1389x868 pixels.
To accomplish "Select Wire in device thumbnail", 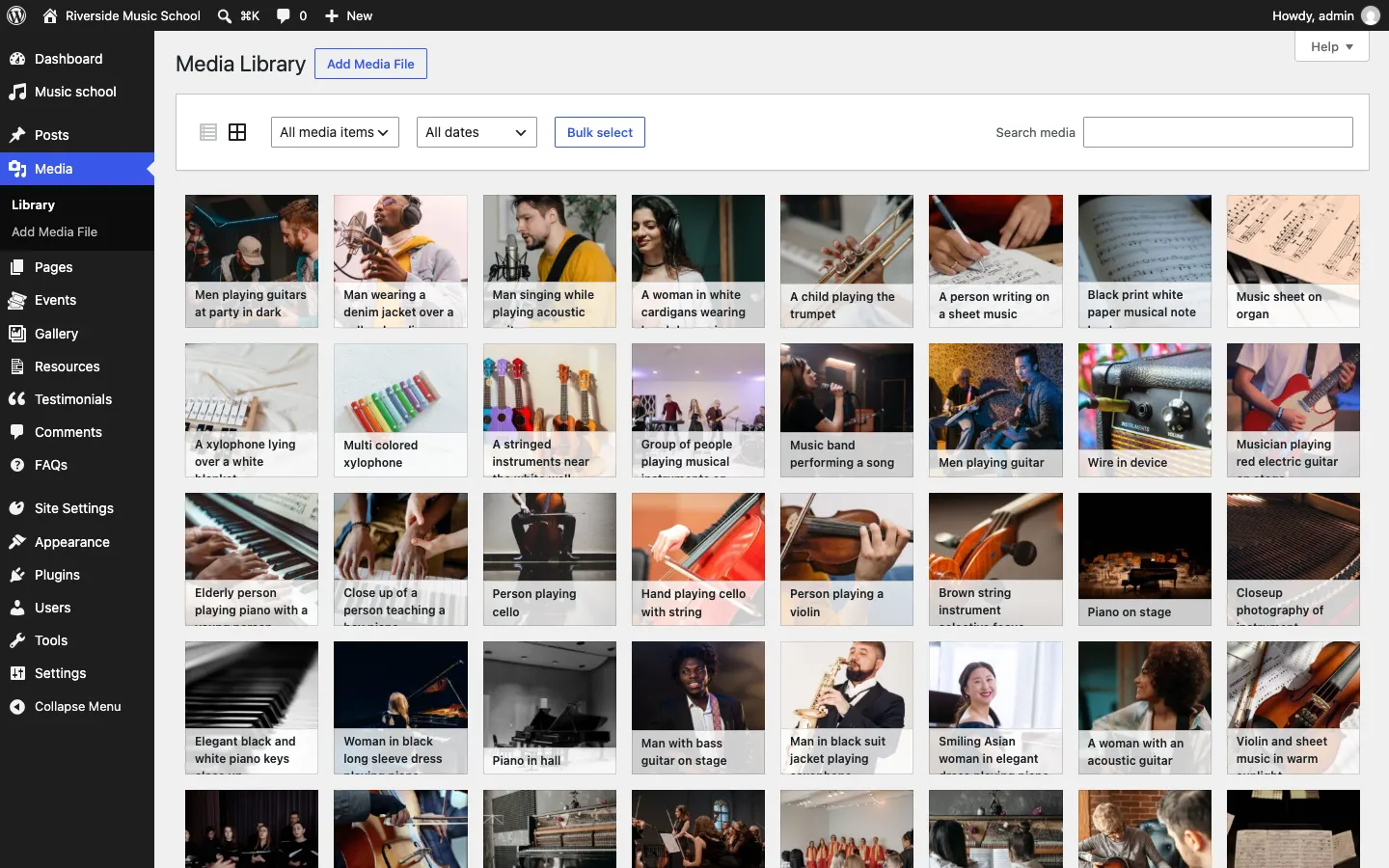I will [1145, 410].
